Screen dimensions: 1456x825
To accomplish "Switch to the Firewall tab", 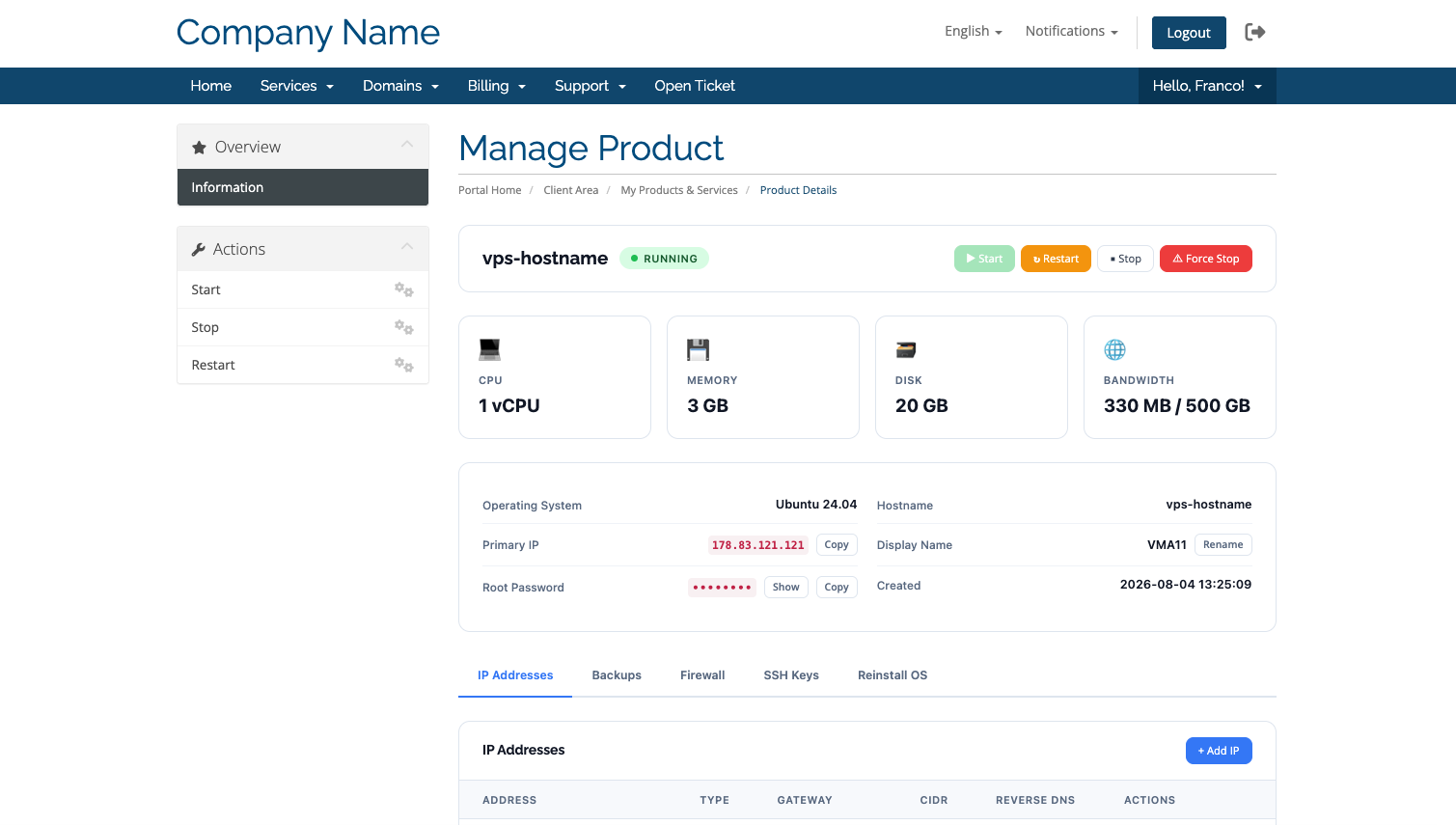I will pos(702,675).
